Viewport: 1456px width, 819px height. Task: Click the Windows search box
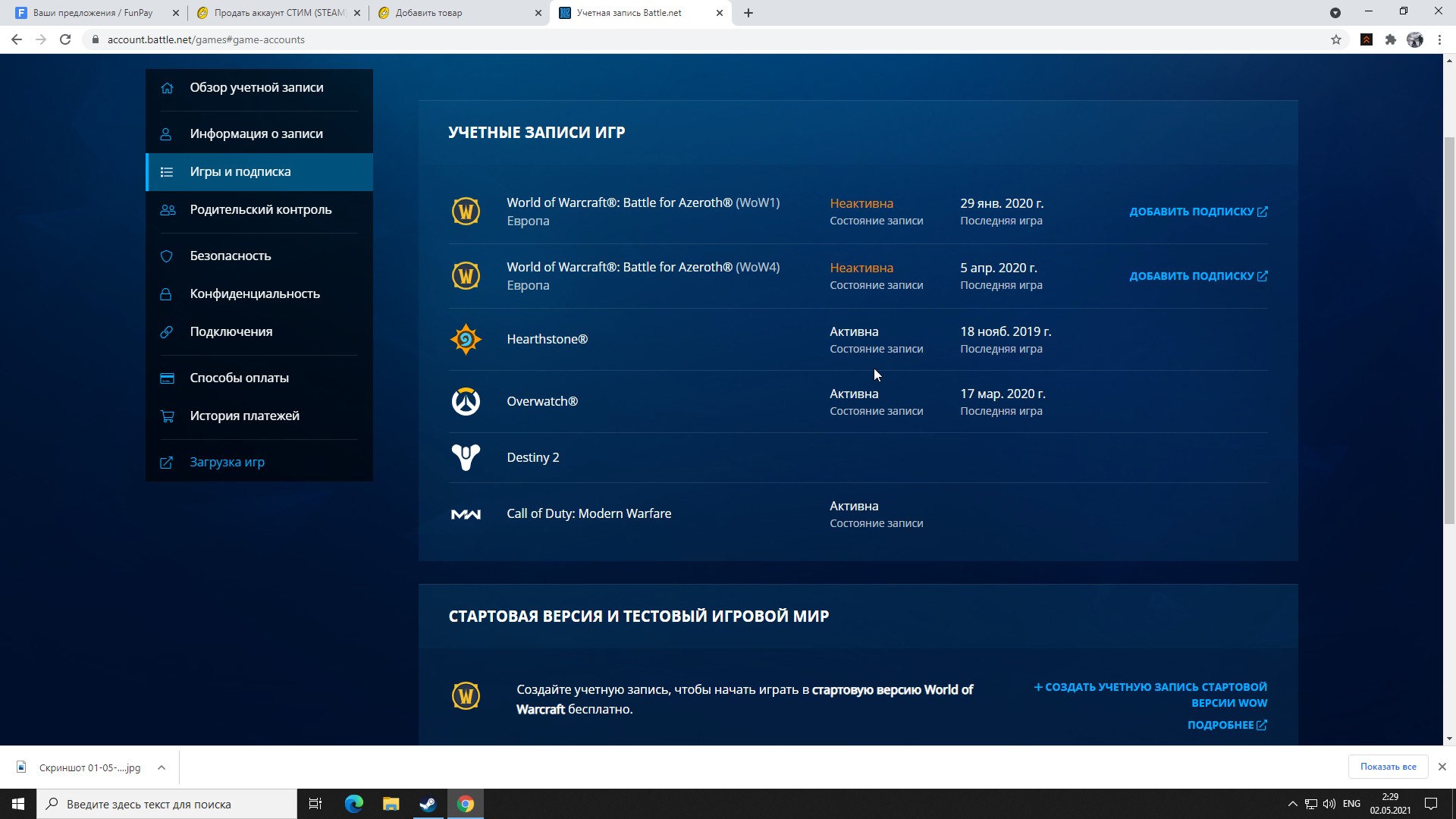pos(167,804)
